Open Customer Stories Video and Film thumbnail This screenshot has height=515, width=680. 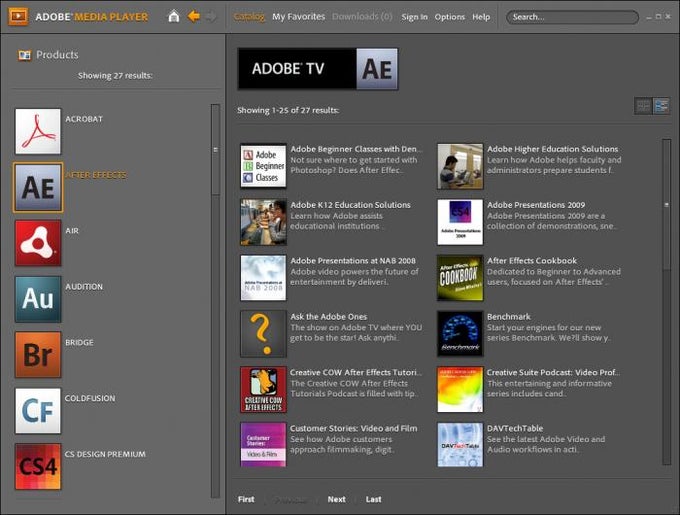[x=263, y=445]
